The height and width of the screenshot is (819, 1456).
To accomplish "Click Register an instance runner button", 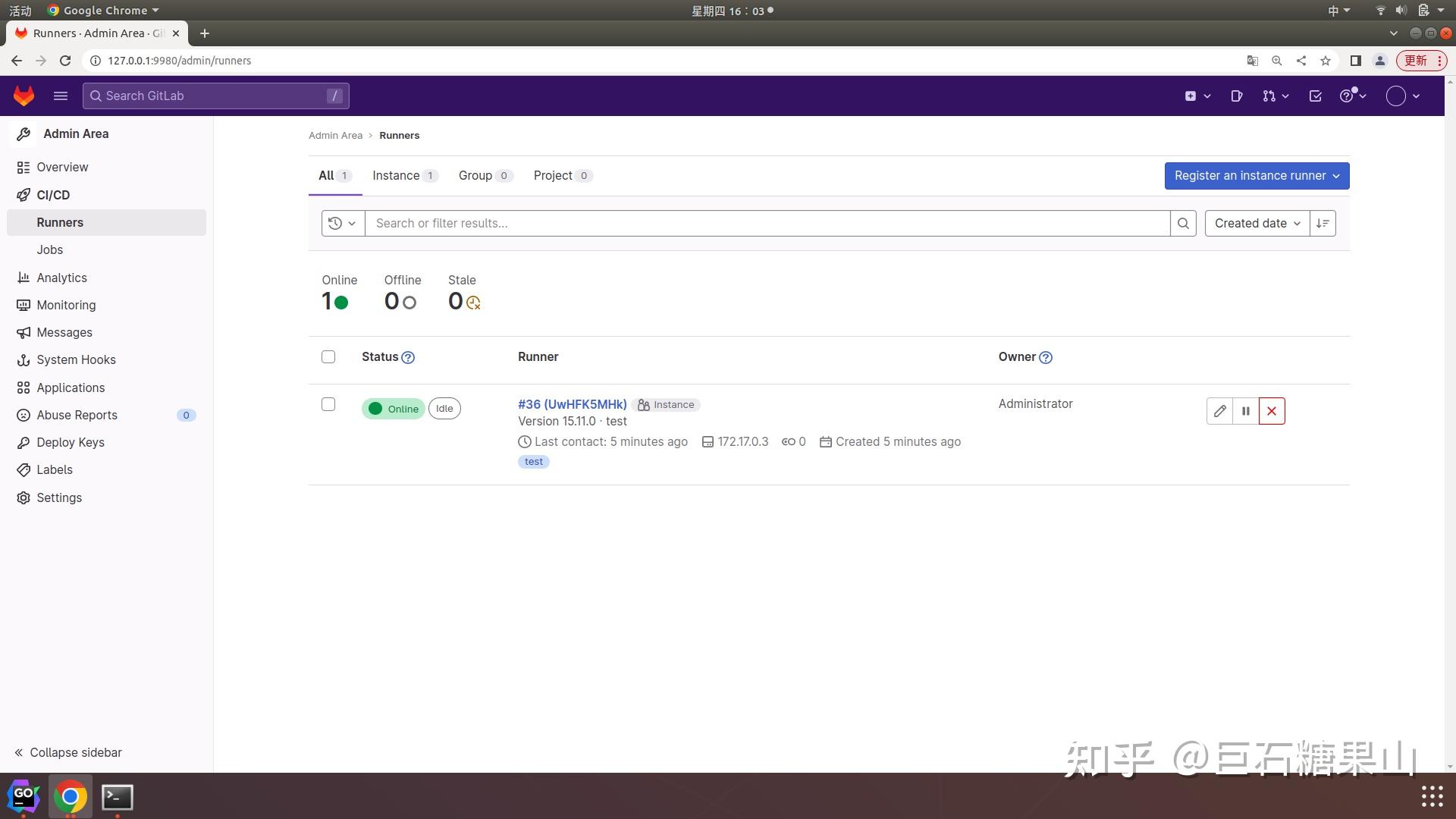I will pyautogui.click(x=1247, y=175).
